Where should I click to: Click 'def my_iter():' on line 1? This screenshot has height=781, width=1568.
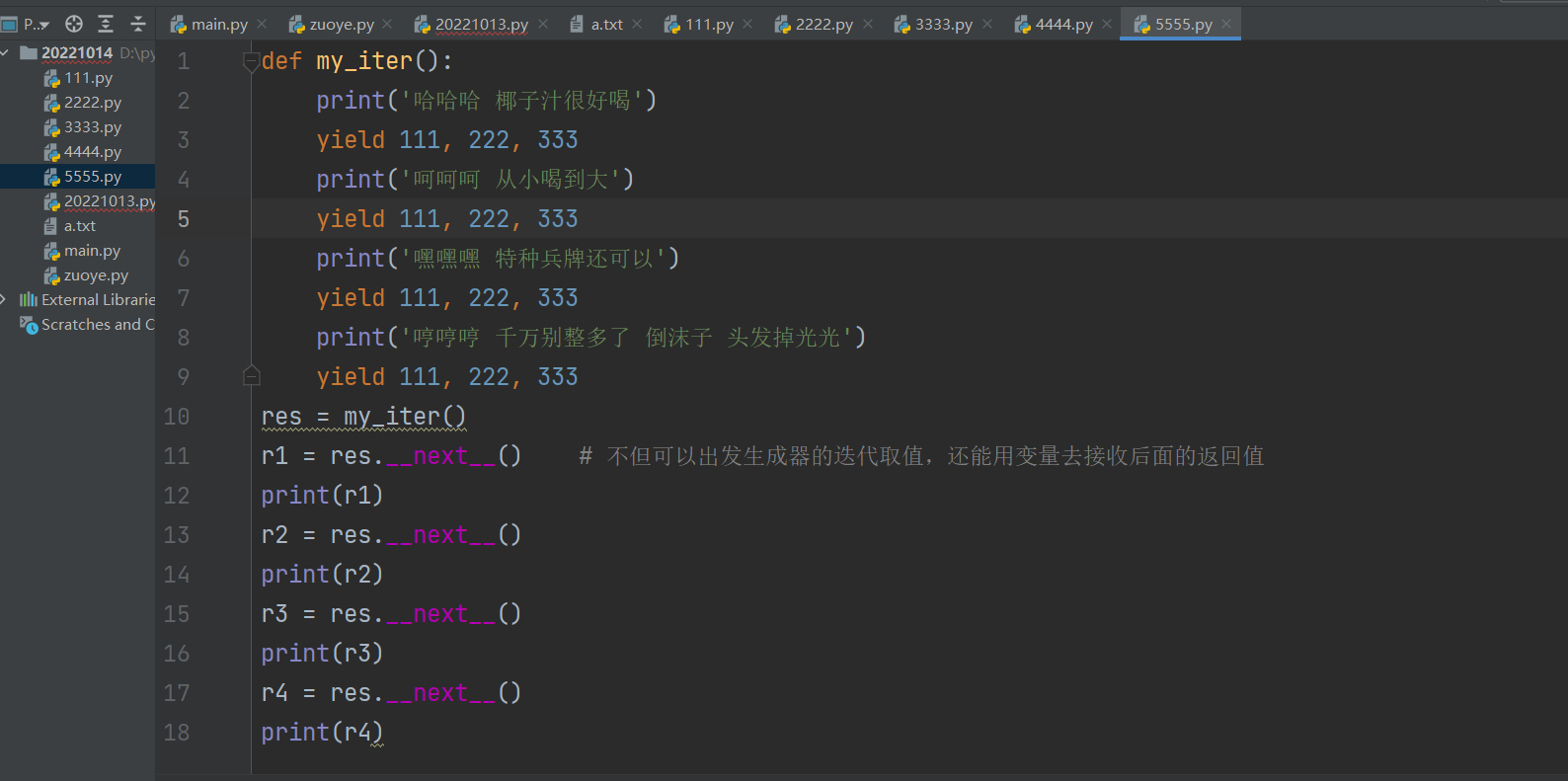tap(357, 61)
